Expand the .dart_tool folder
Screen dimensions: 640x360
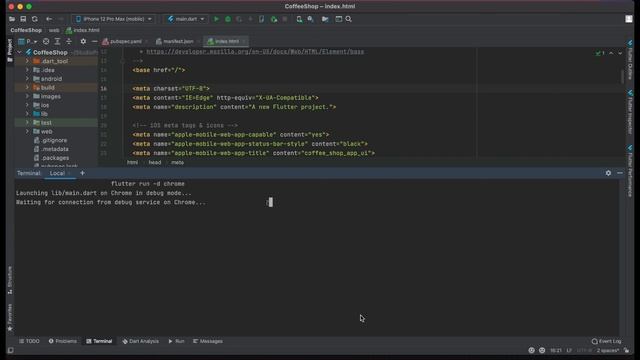pyautogui.click(x=27, y=61)
